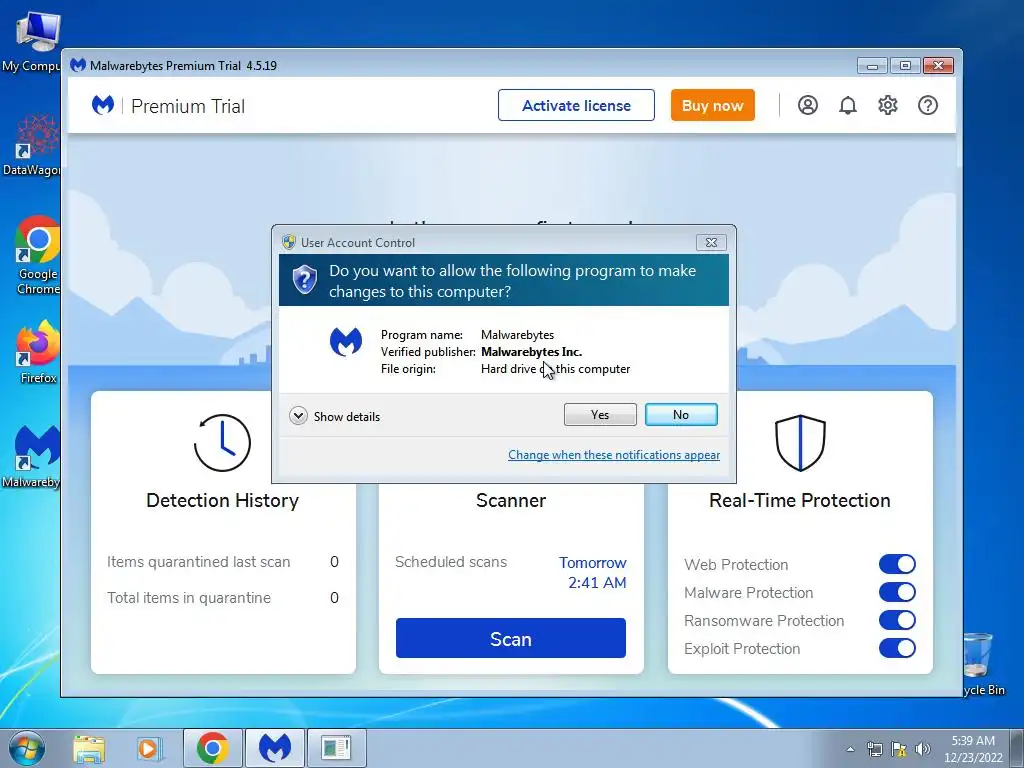This screenshot has height=768, width=1024.
Task: Click the taskbar clock showing 5:39 AM
Action: click(973, 749)
